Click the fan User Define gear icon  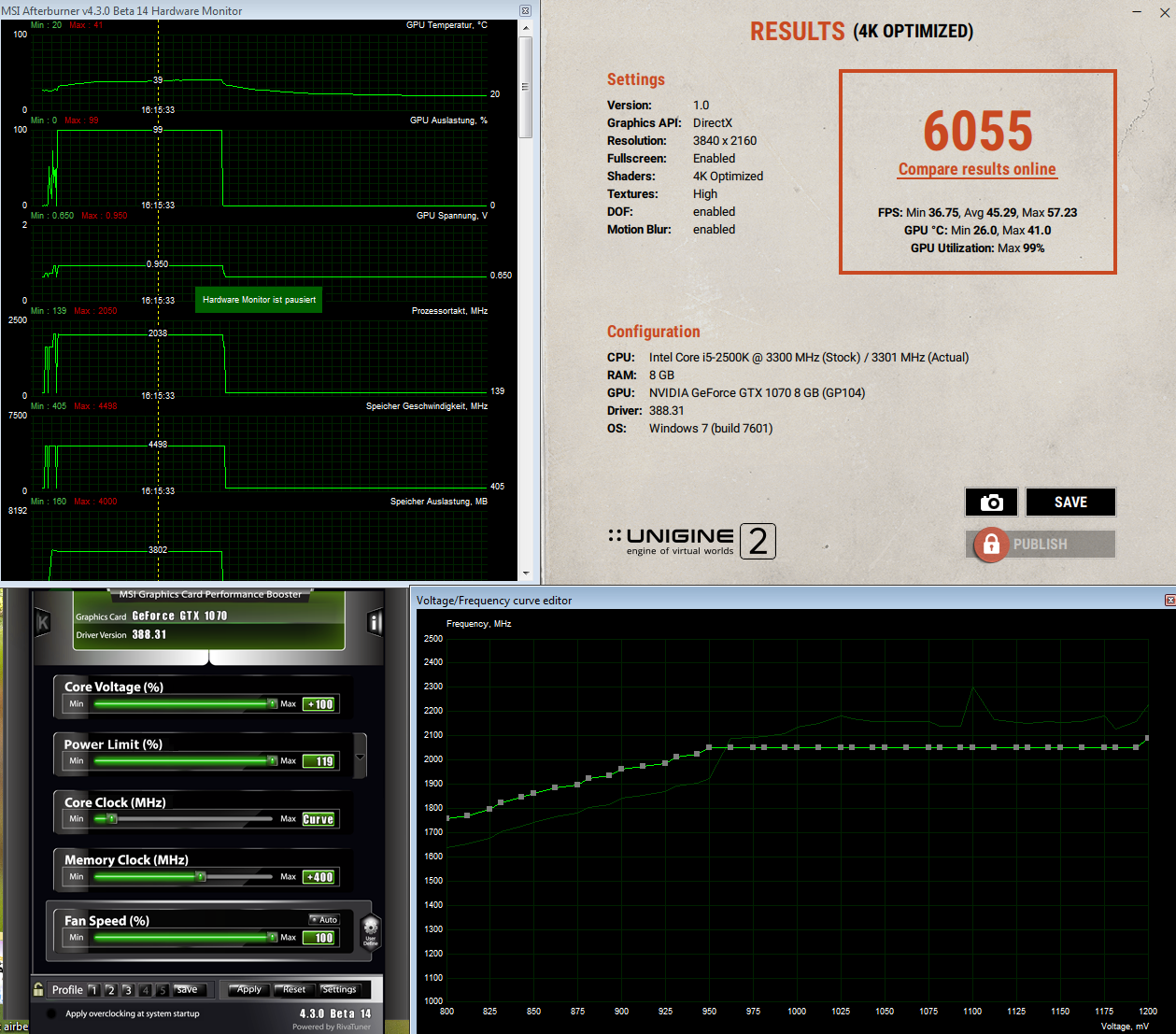click(371, 929)
